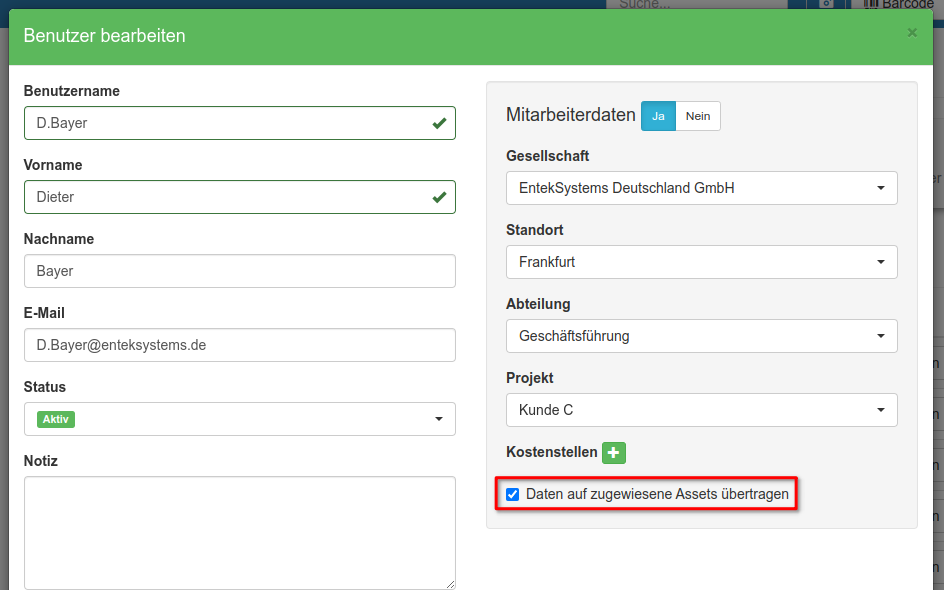944x590 pixels.
Task: Expand the Projekt dropdown showing Kunde C
Action: [x=701, y=410]
